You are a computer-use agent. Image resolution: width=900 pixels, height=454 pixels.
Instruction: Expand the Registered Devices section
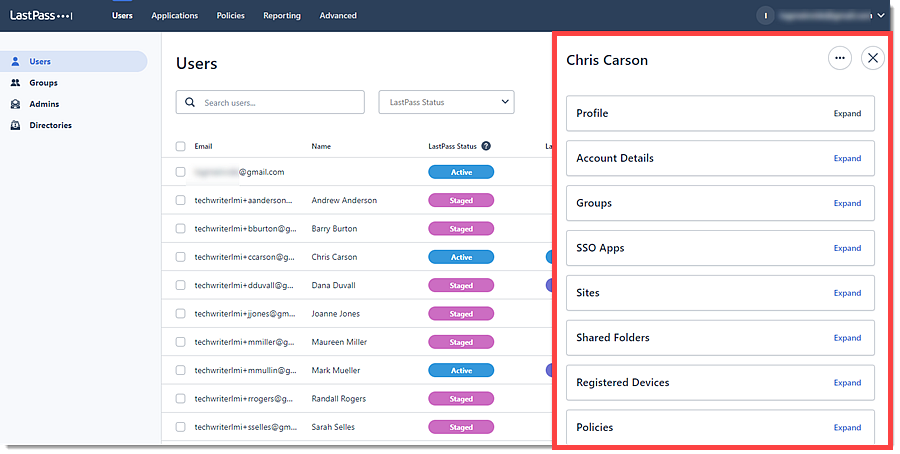click(847, 383)
